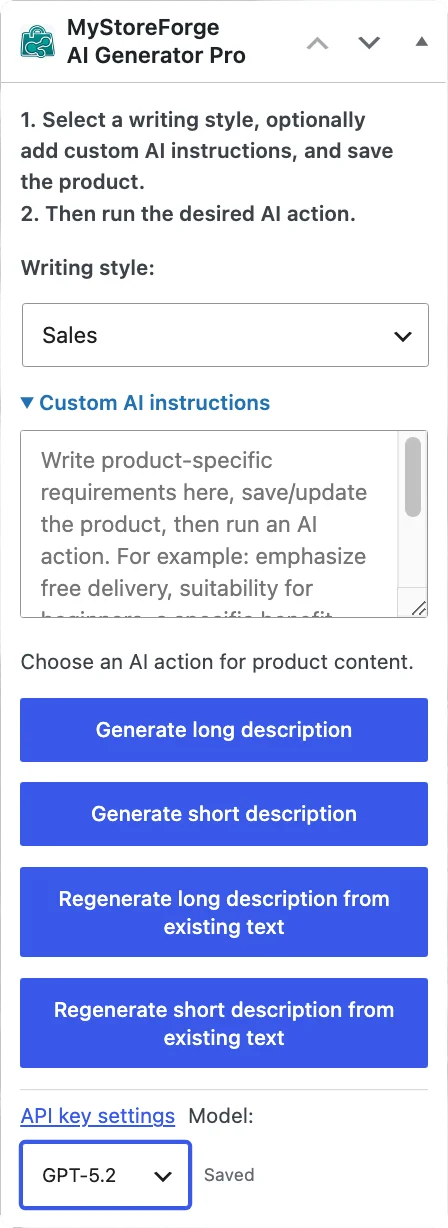This screenshot has width=448, height=1228.
Task: Click the disclosure triangle beside Custom AI instructions
Action: click(x=28, y=403)
